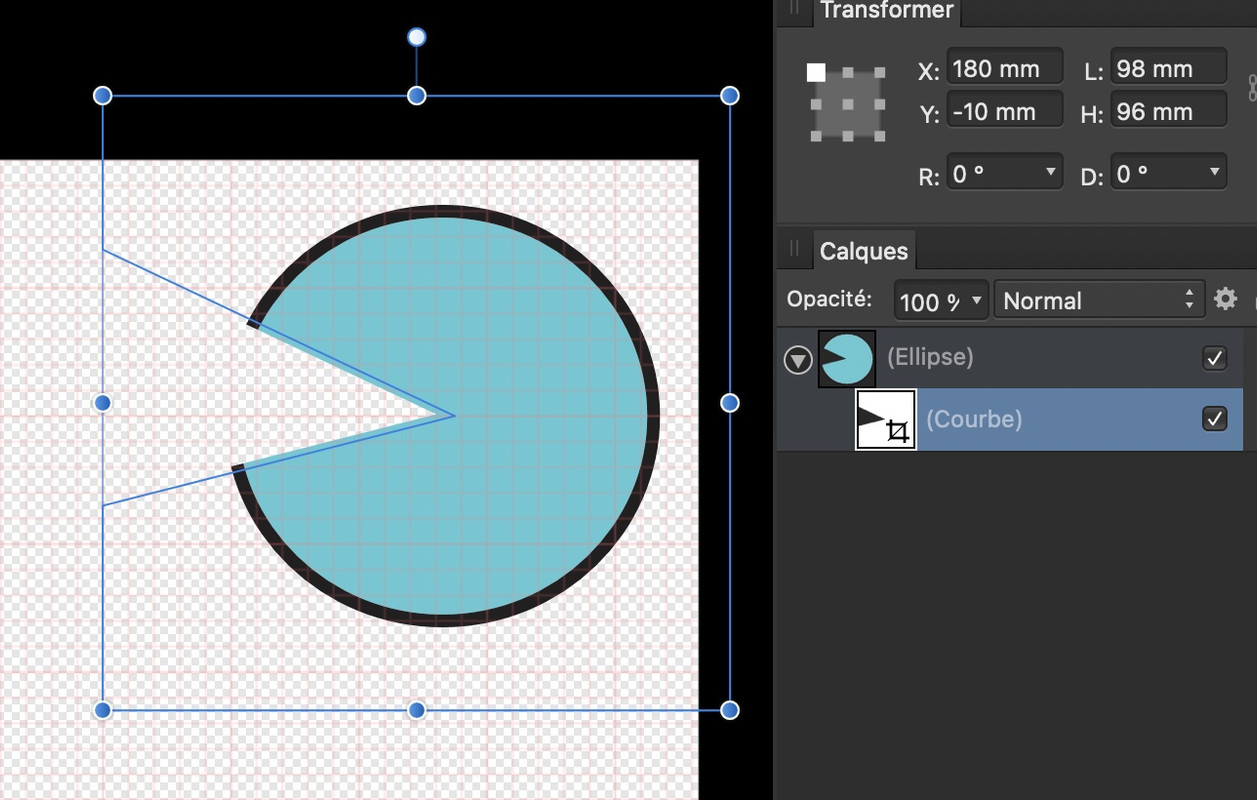
Task: Switch to the Transformer tab
Action: 886,11
